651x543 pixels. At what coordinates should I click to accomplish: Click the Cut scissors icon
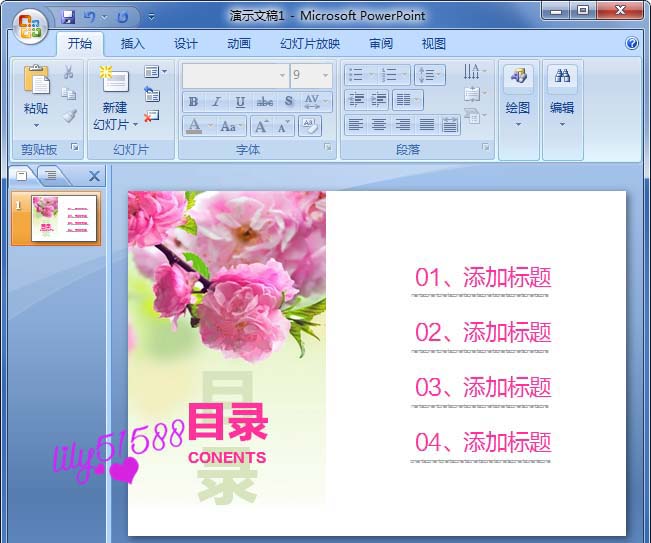(69, 72)
